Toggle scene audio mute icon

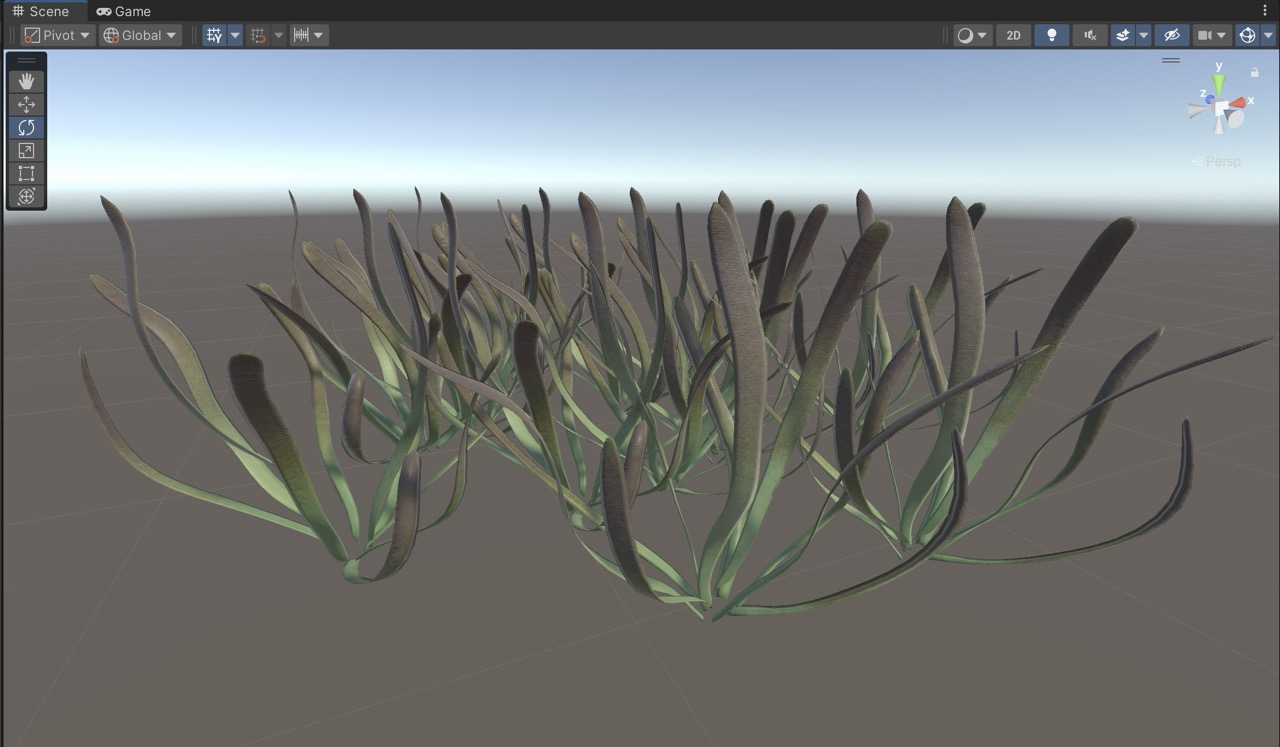coord(1090,35)
